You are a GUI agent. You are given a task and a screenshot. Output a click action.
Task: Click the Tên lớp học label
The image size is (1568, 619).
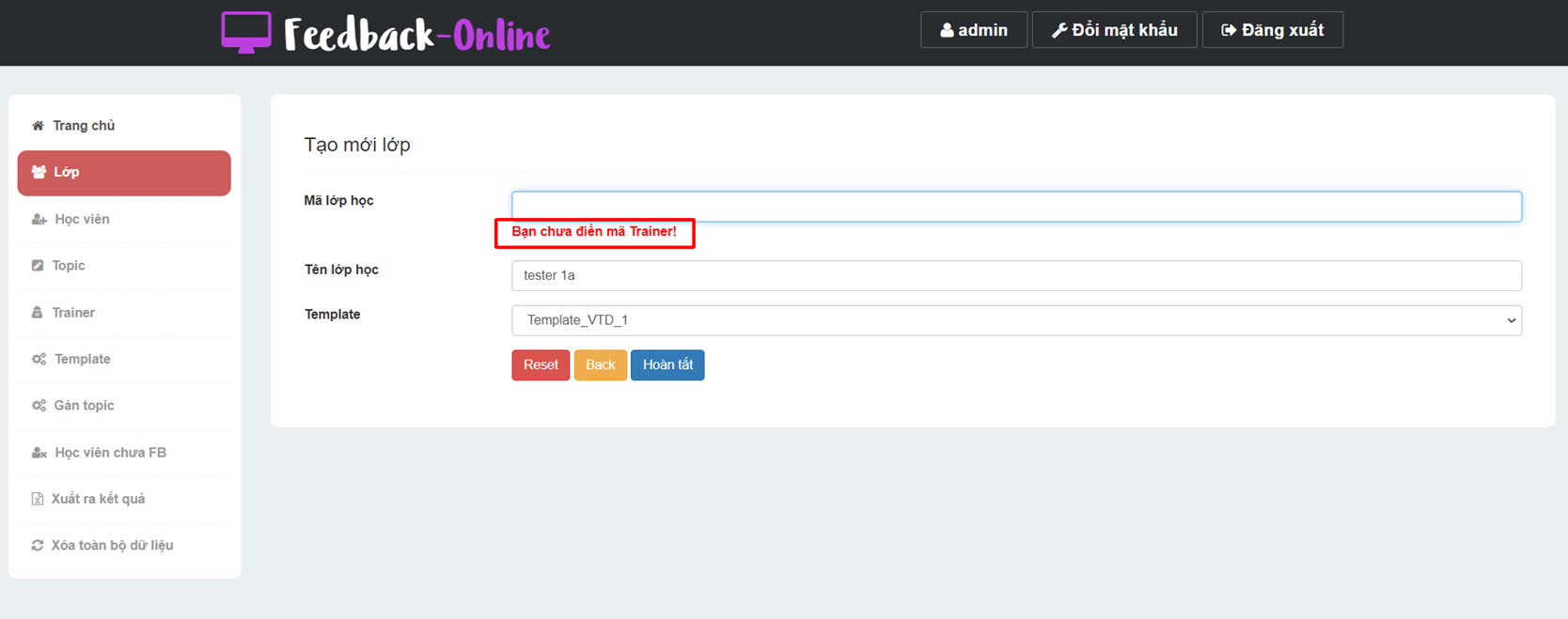341,270
